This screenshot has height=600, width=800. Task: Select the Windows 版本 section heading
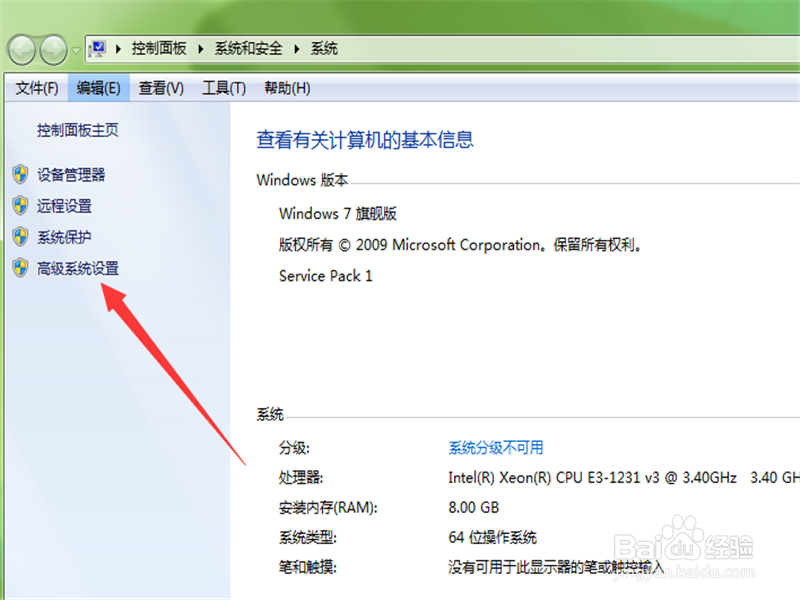point(303,180)
